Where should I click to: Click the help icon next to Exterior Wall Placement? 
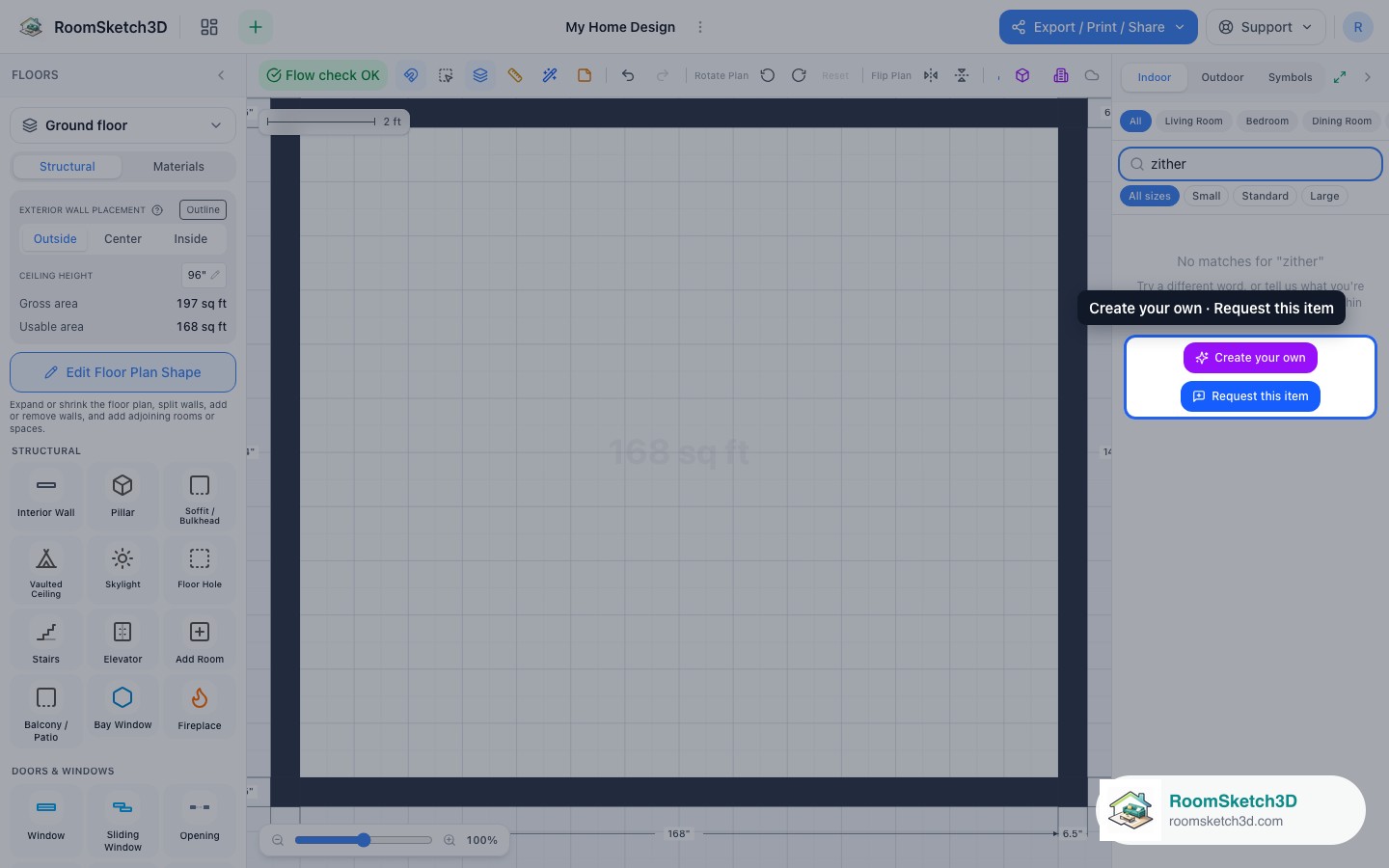pyautogui.click(x=157, y=210)
